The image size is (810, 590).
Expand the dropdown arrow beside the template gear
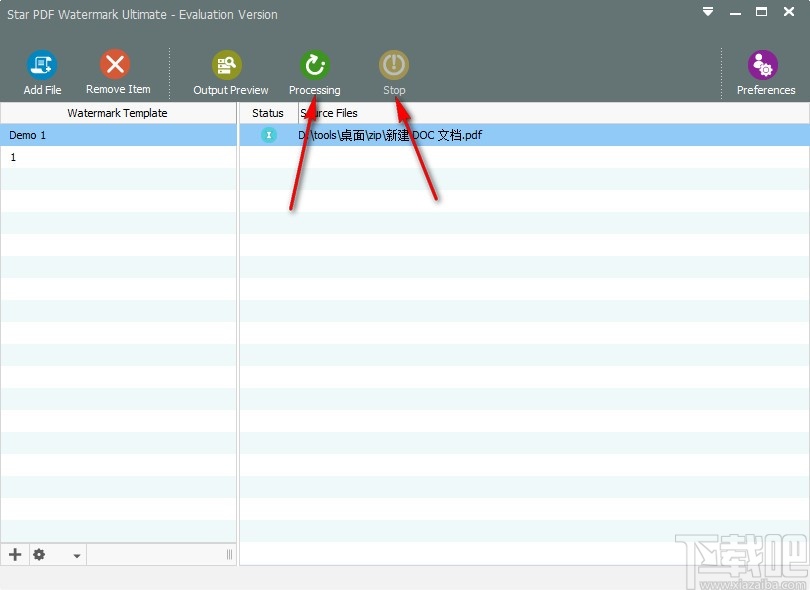click(x=76, y=556)
